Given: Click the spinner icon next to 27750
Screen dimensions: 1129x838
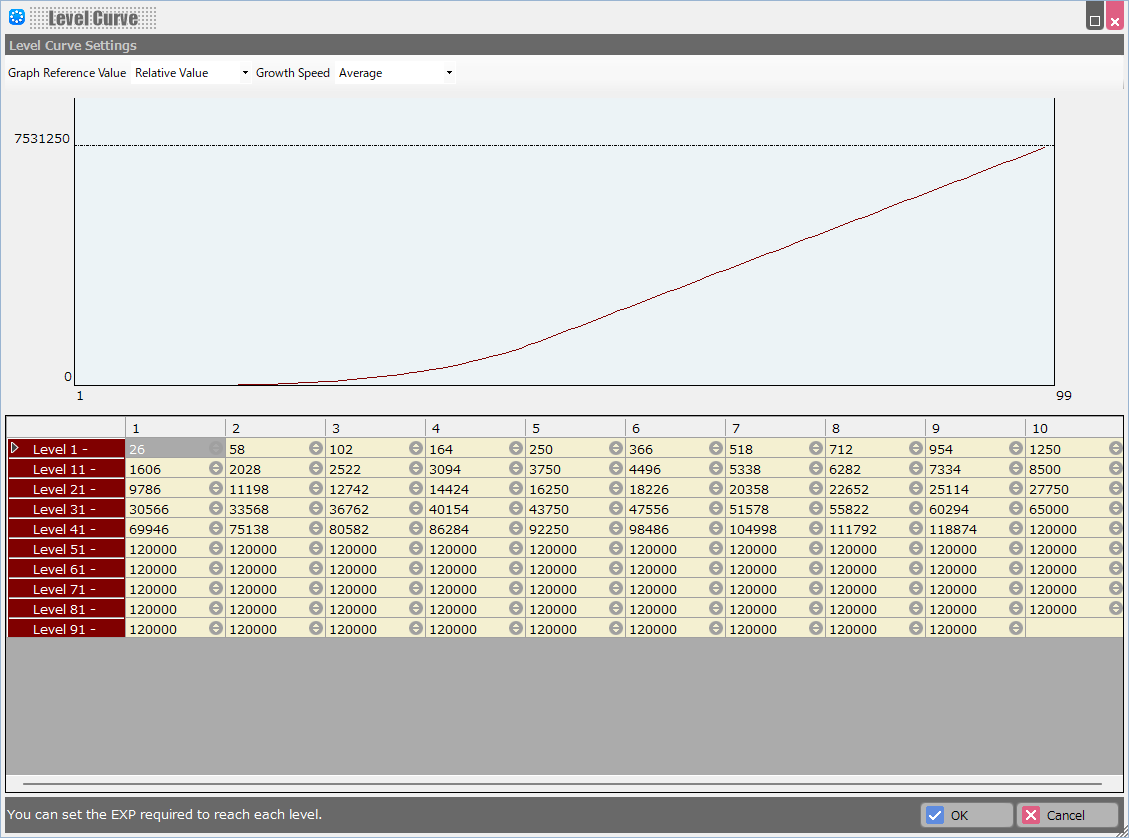Looking at the screenshot, I should [x=1115, y=489].
